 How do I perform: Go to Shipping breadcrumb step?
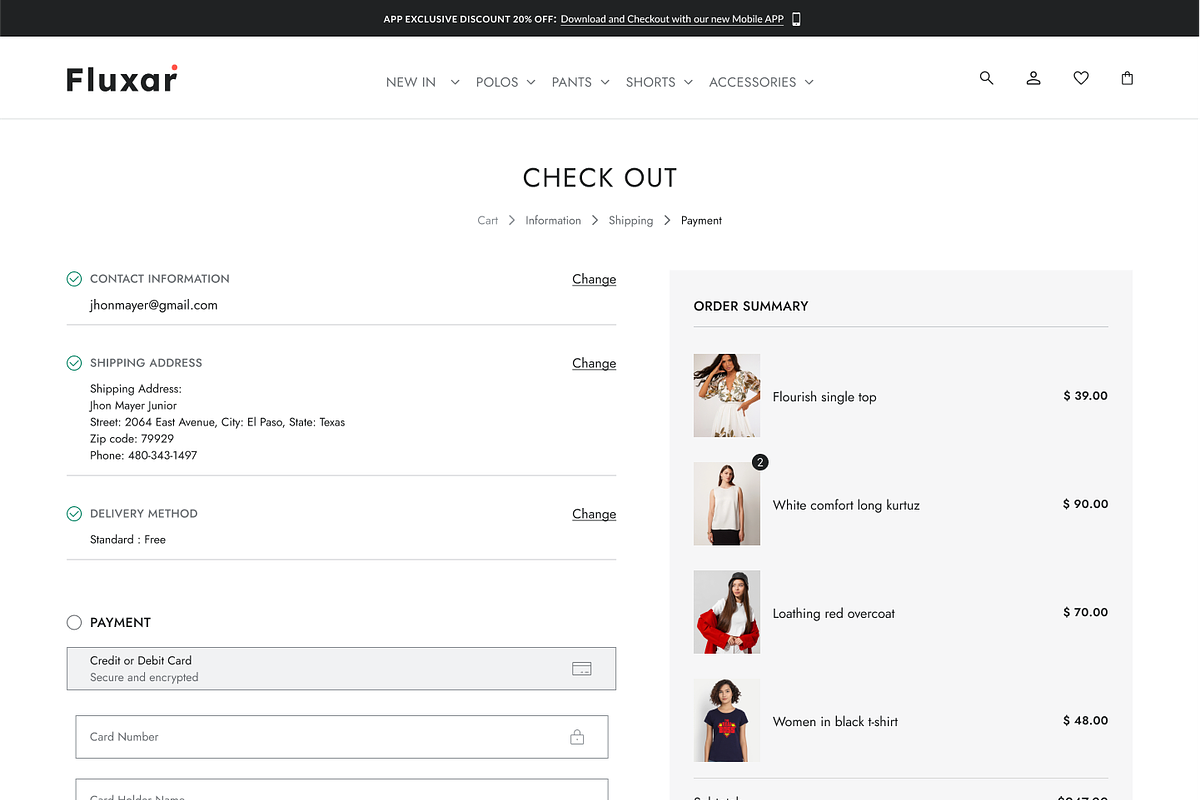(x=631, y=220)
